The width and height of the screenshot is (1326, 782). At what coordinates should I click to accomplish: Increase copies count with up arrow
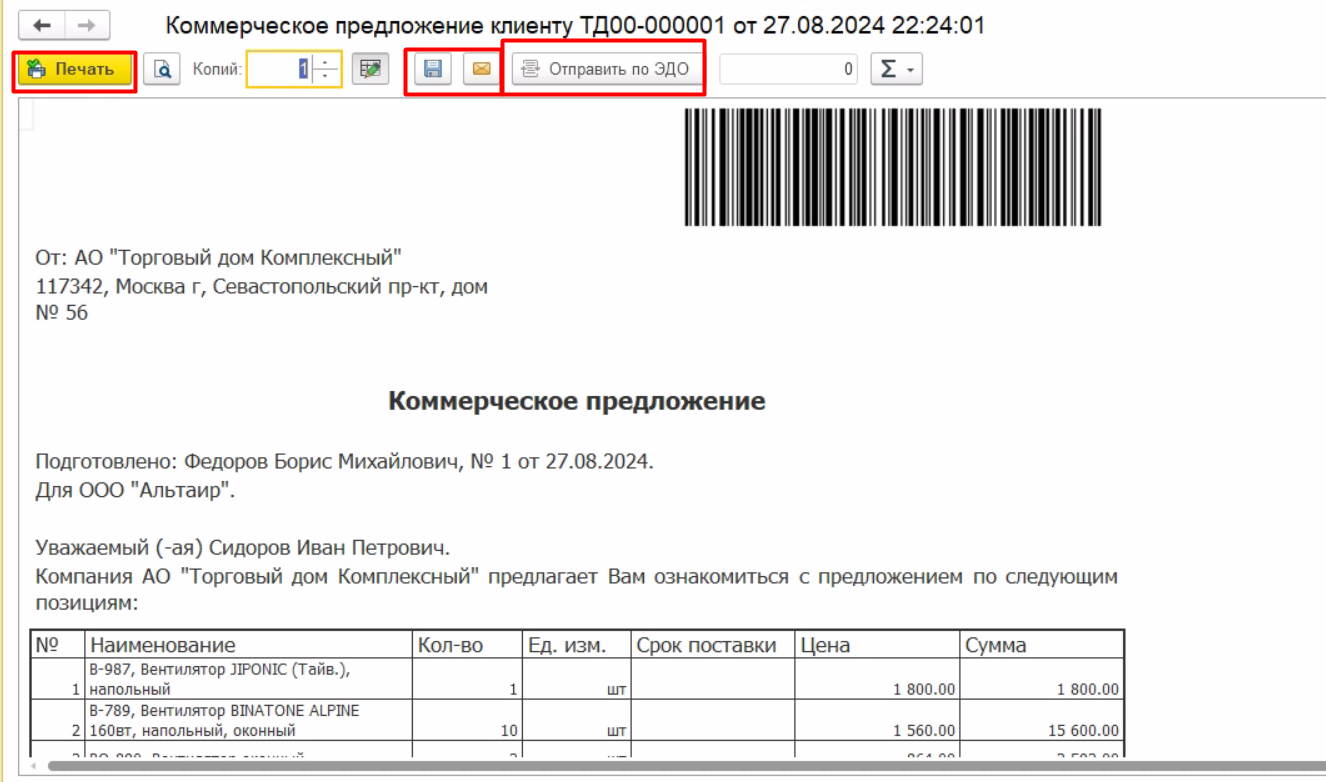326,63
